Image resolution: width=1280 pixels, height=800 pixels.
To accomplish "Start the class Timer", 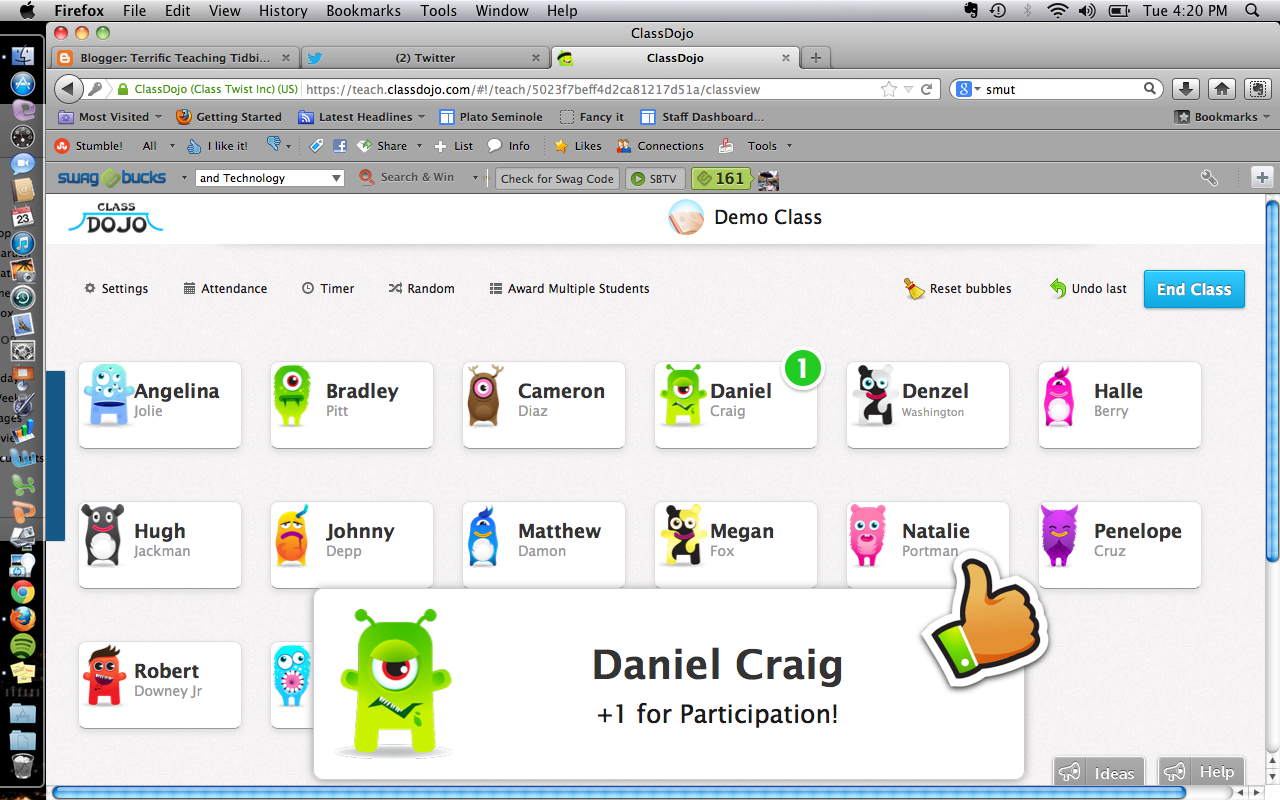I will click(x=328, y=288).
